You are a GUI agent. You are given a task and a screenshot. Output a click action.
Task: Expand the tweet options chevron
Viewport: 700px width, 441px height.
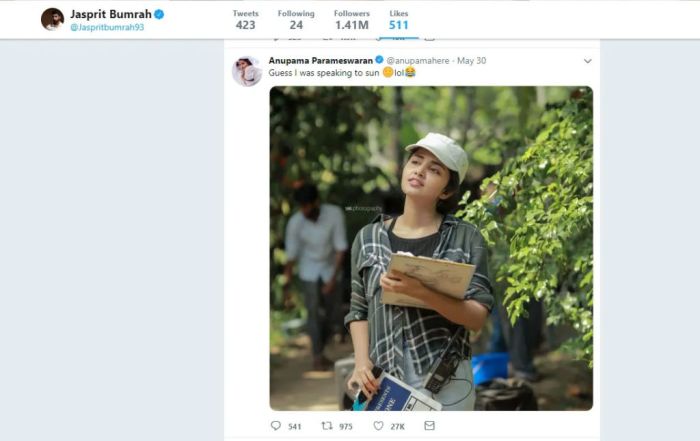(x=588, y=61)
